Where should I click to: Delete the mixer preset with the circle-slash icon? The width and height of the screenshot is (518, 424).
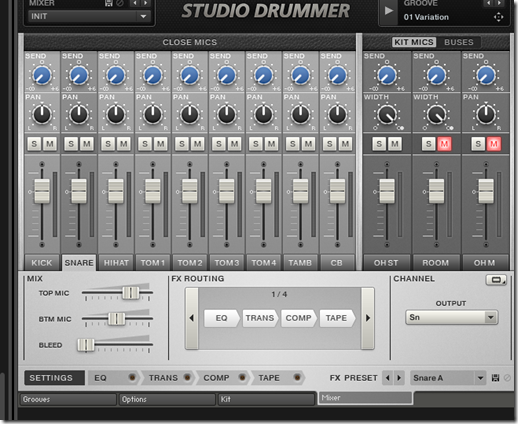(x=120, y=3)
